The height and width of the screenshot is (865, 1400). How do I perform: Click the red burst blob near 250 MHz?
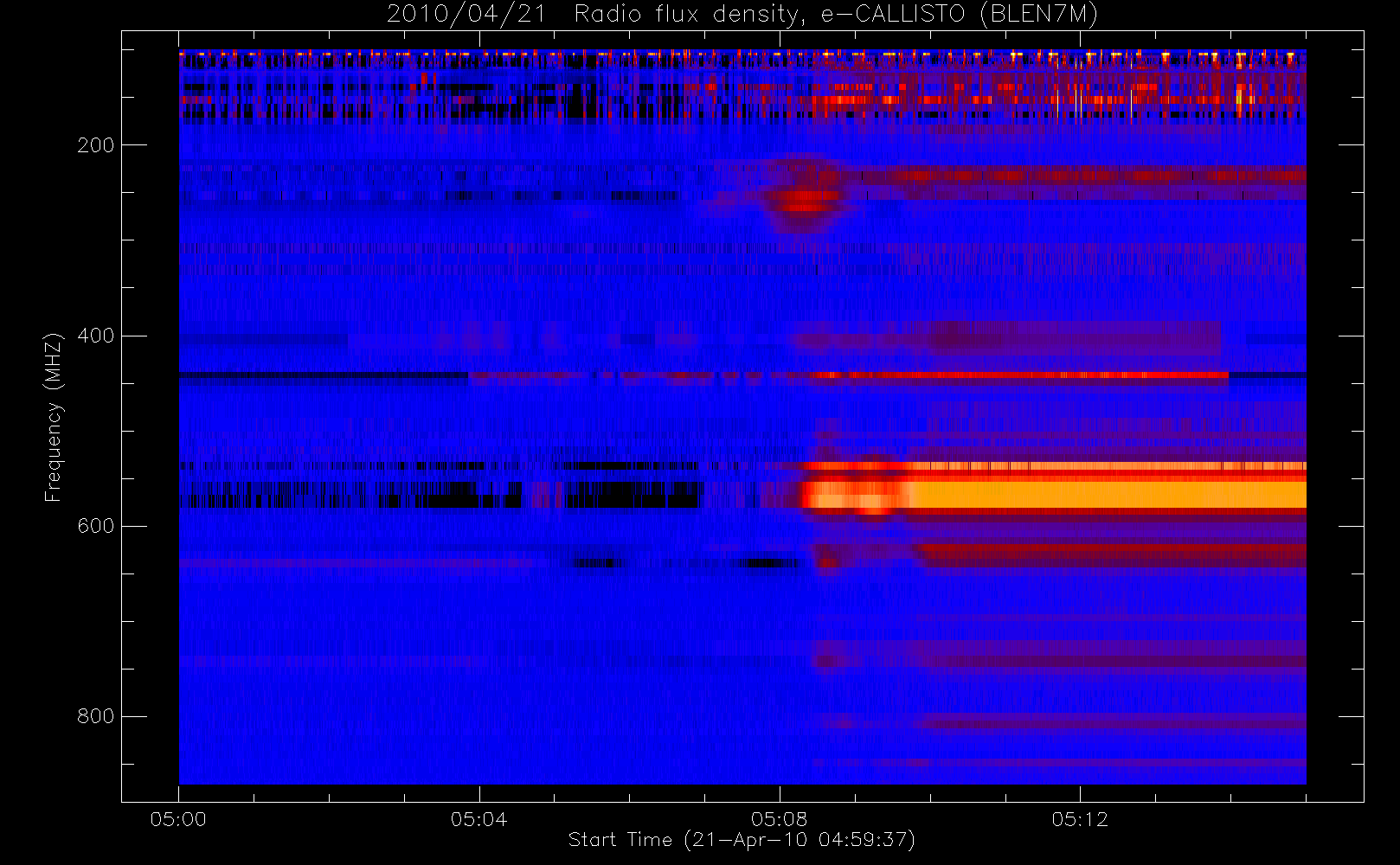tap(803, 202)
